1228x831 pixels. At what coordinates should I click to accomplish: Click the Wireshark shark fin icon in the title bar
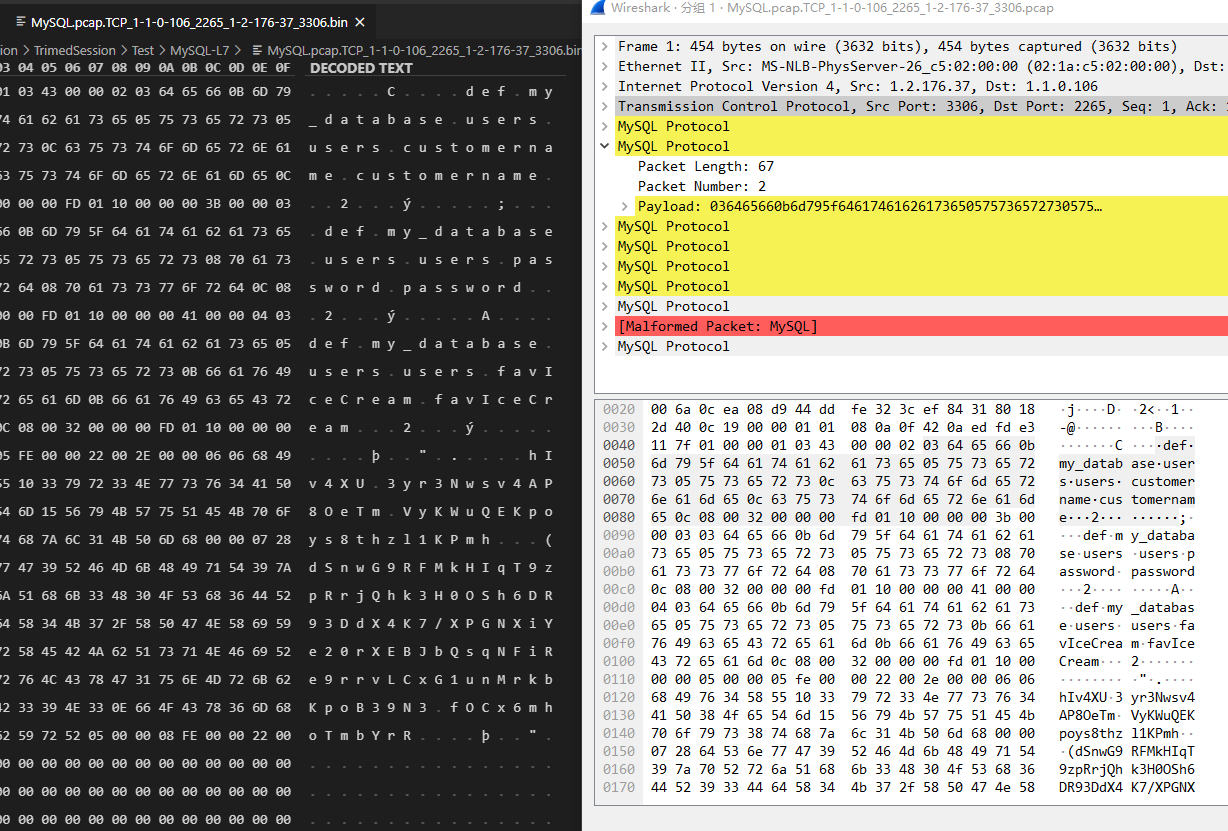600,8
